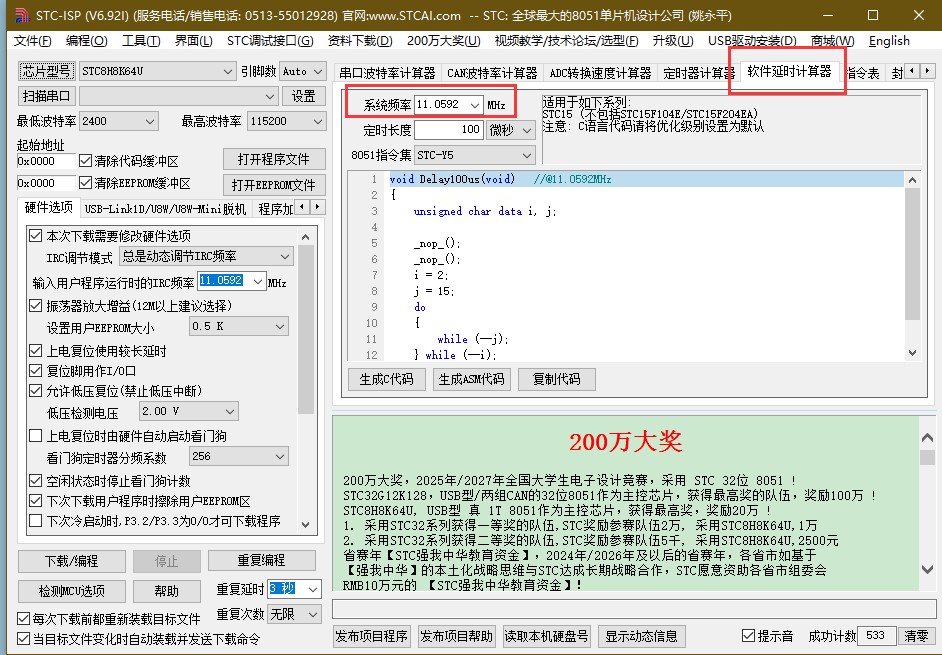Image resolution: width=942 pixels, height=655 pixels.
Task: Select the 软件延时计算器 tab
Action: point(789,72)
